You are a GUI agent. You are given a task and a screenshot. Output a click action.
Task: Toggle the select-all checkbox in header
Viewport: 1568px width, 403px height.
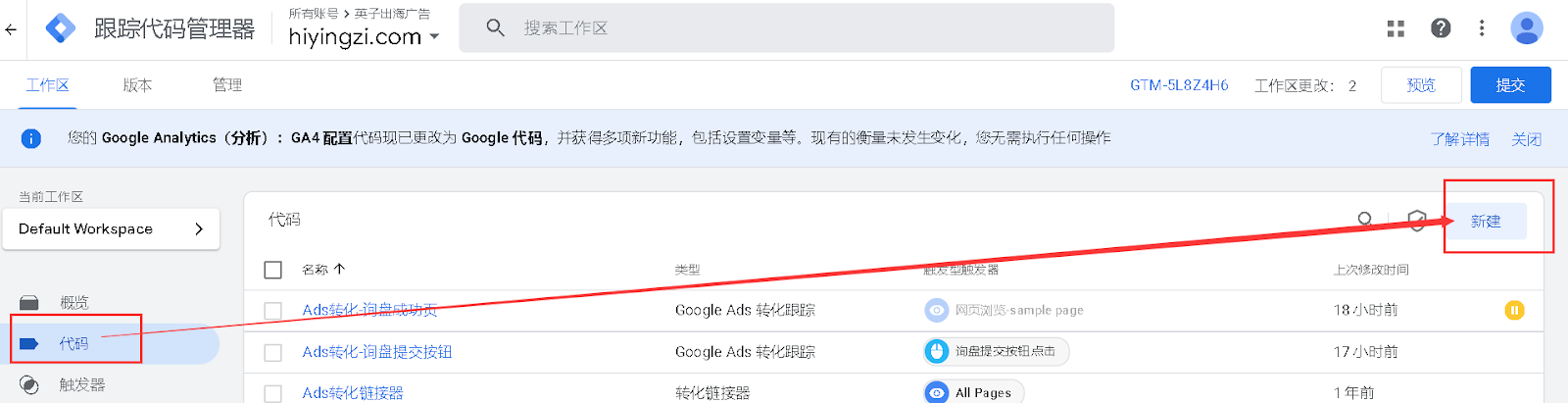[273, 270]
